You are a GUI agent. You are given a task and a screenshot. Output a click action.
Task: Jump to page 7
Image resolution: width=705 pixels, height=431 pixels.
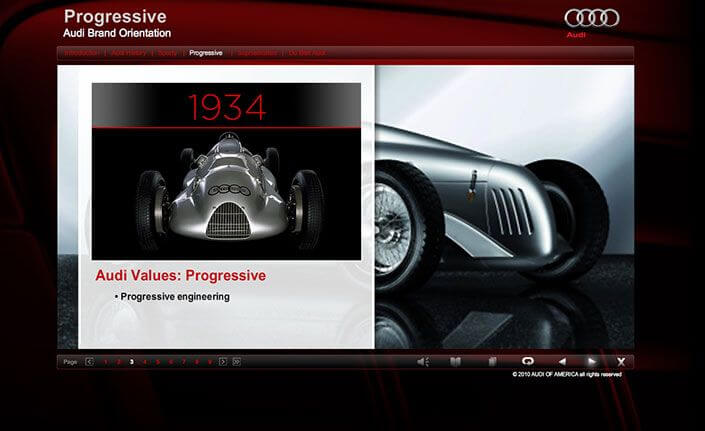(x=183, y=362)
